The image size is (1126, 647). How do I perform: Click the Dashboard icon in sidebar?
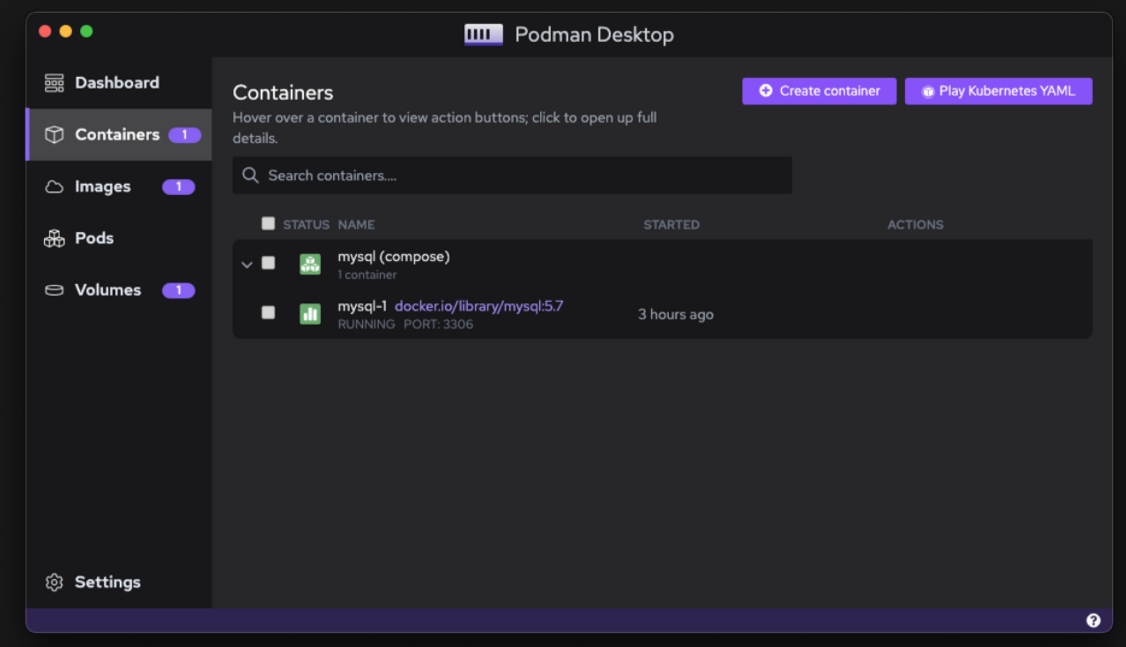point(54,83)
